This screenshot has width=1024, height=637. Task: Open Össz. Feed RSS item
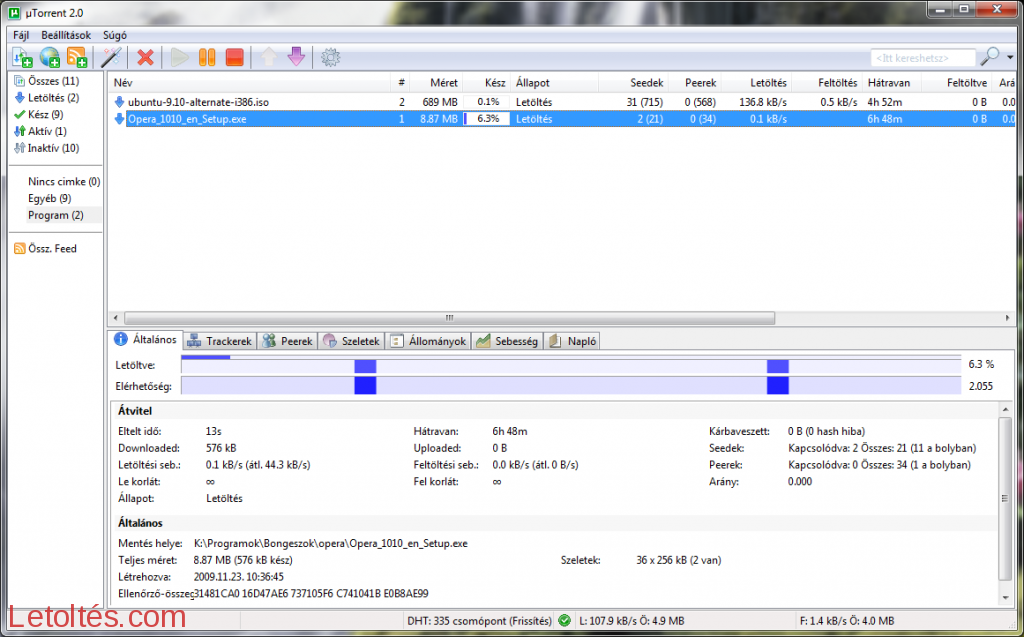46,248
